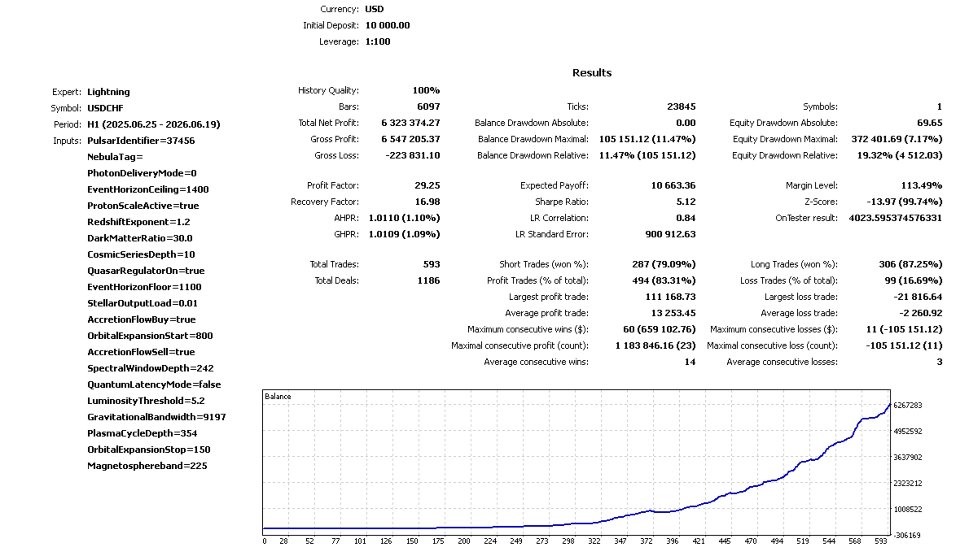Image resolution: width=960 pixels, height=556 pixels.
Task: Click the Leverage value 1:100
Action: point(378,42)
